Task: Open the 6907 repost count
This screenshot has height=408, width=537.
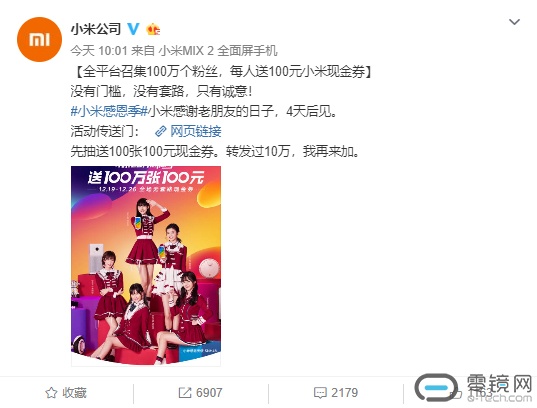Action: click(209, 393)
